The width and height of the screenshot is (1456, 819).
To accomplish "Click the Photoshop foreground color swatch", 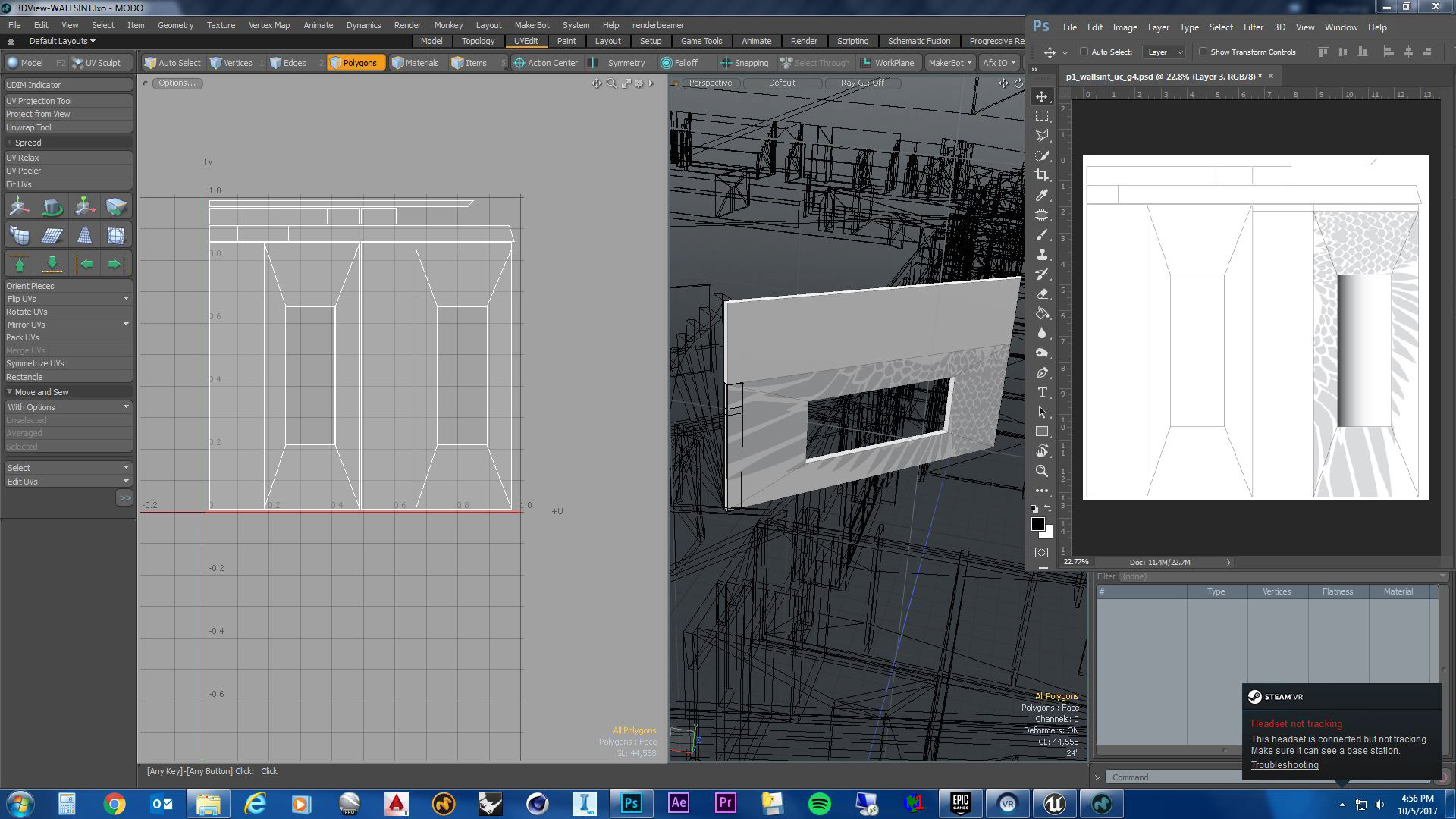I will (1037, 524).
